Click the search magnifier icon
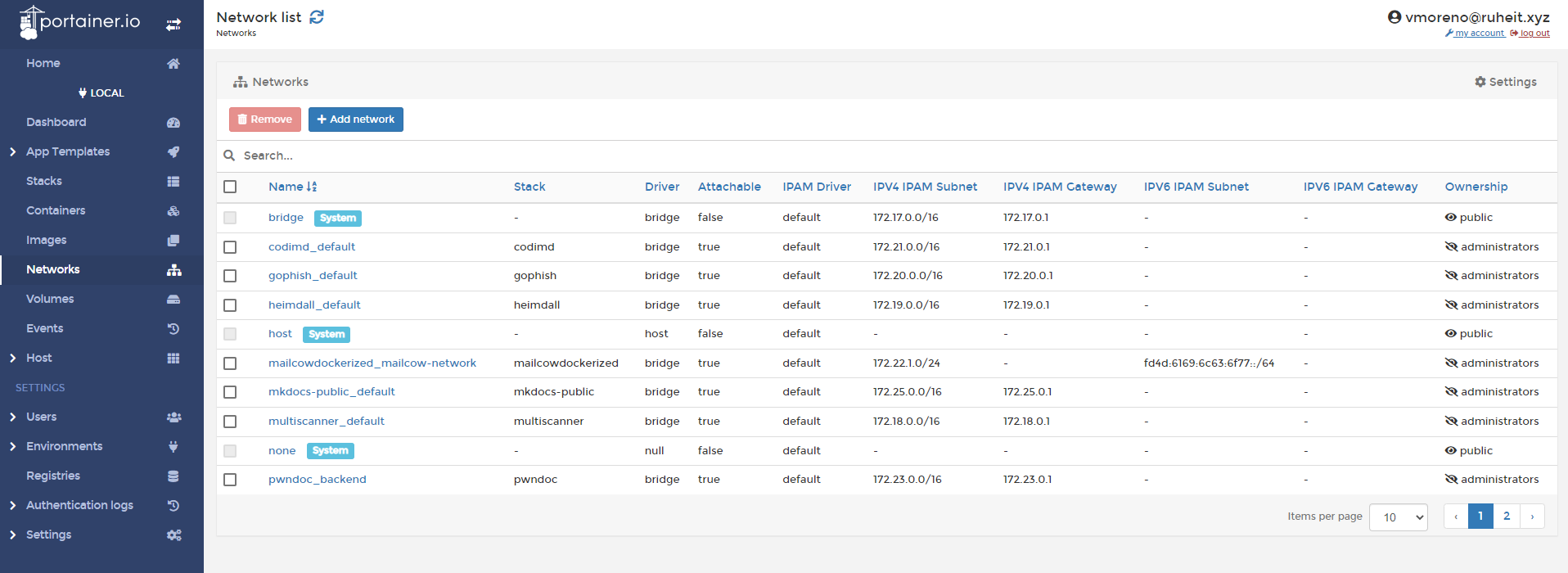The width and height of the screenshot is (1568, 573). pos(230,156)
